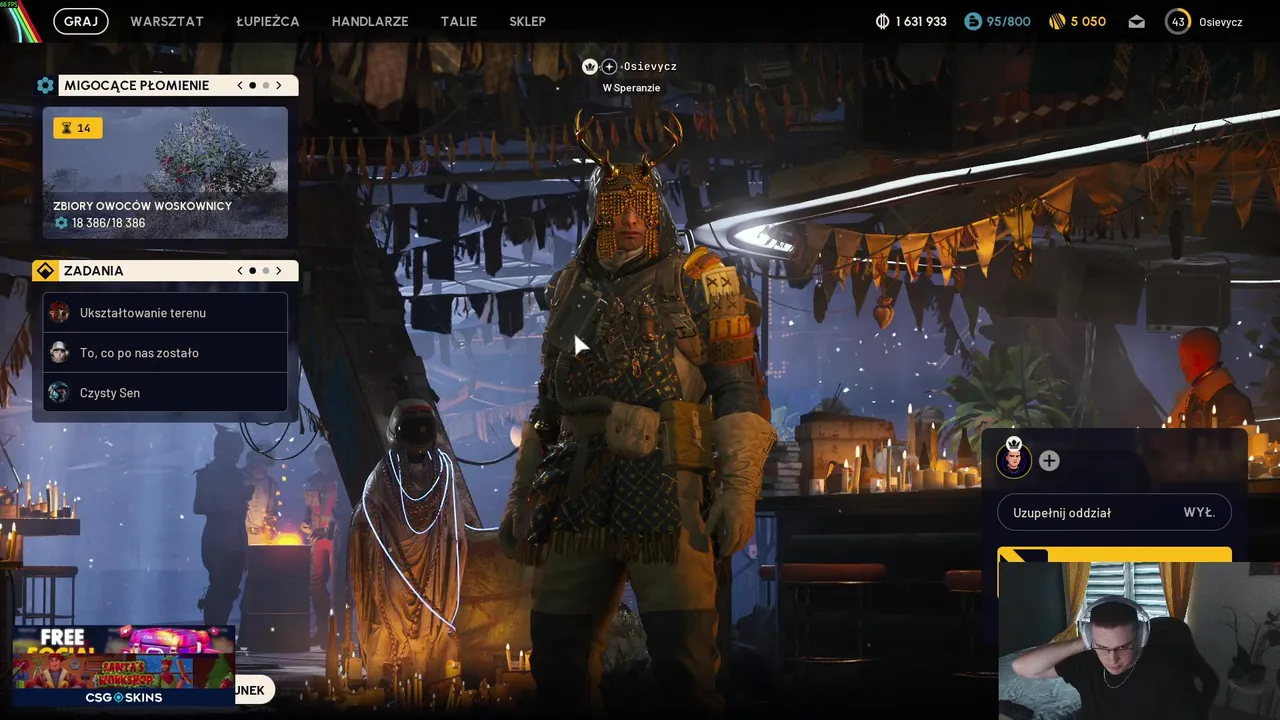Click the Osievycz nameplate above the character
The height and width of the screenshot is (720, 1280).
click(650, 66)
